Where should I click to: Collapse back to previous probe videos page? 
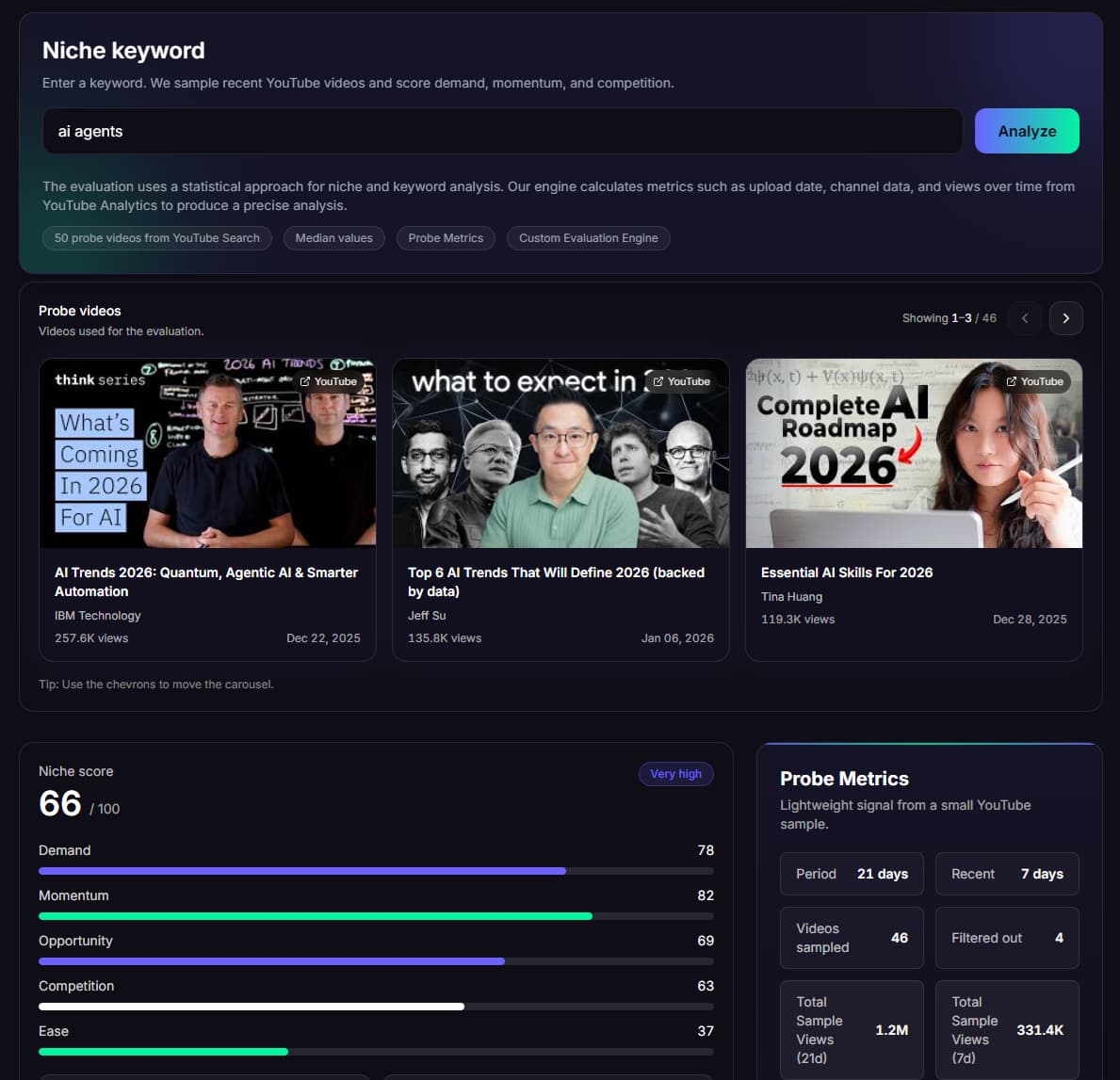pos(1024,318)
